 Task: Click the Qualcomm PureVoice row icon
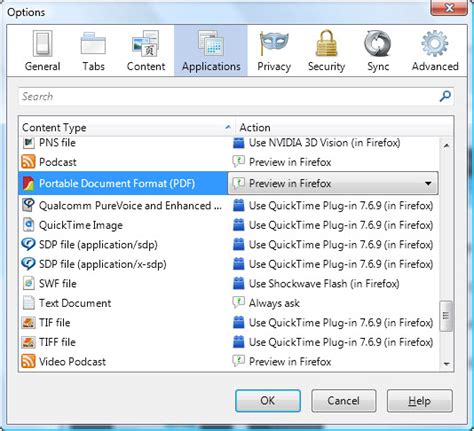[x=28, y=205]
